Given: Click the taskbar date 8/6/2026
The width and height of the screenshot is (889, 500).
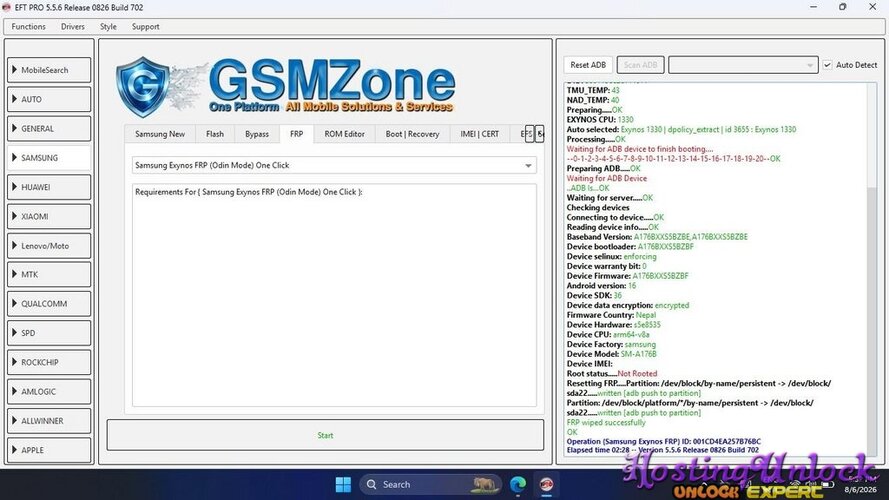Looking at the screenshot, I should tap(860, 490).
